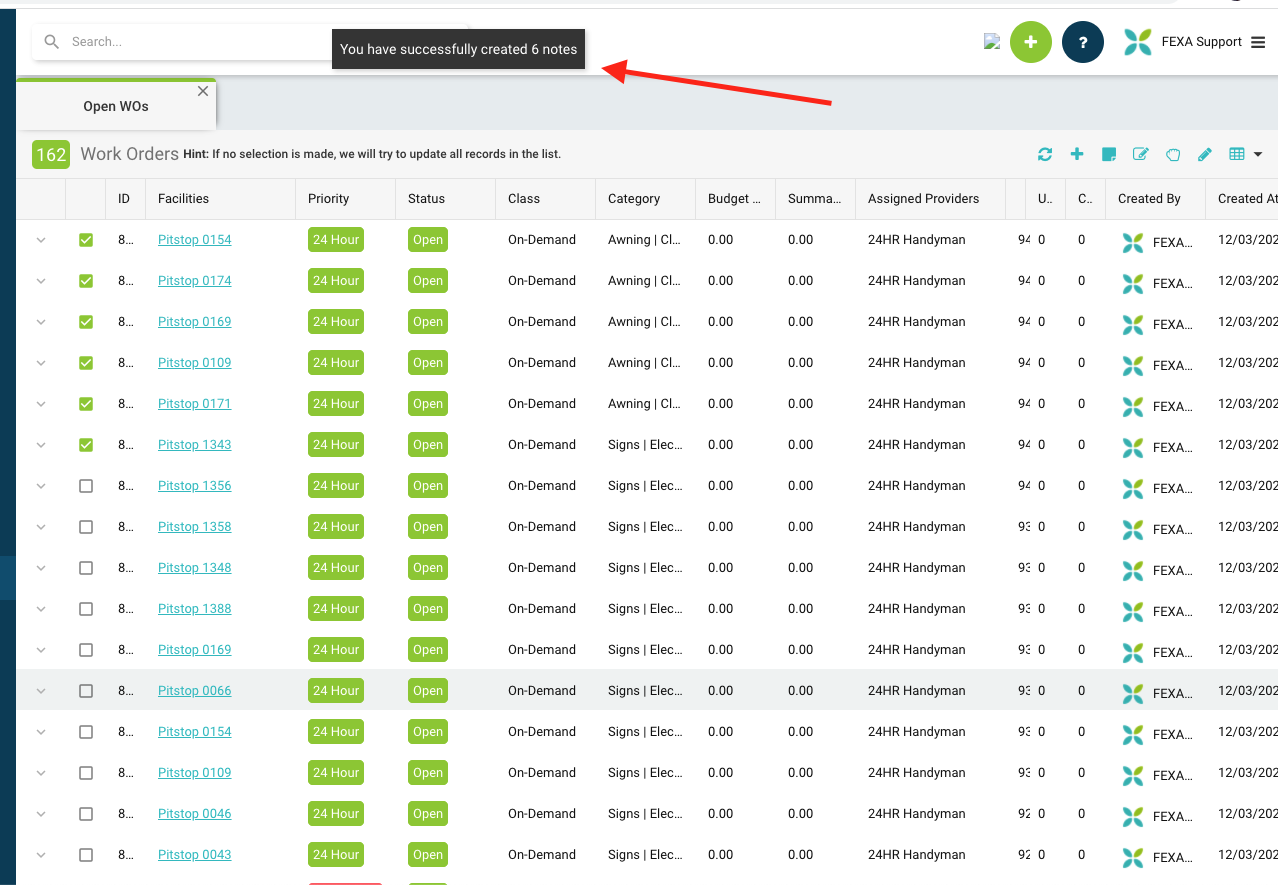Open the Pitstop 1388 facility link
The height and width of the screenshot is (885, 1278).
pos(194,609)
